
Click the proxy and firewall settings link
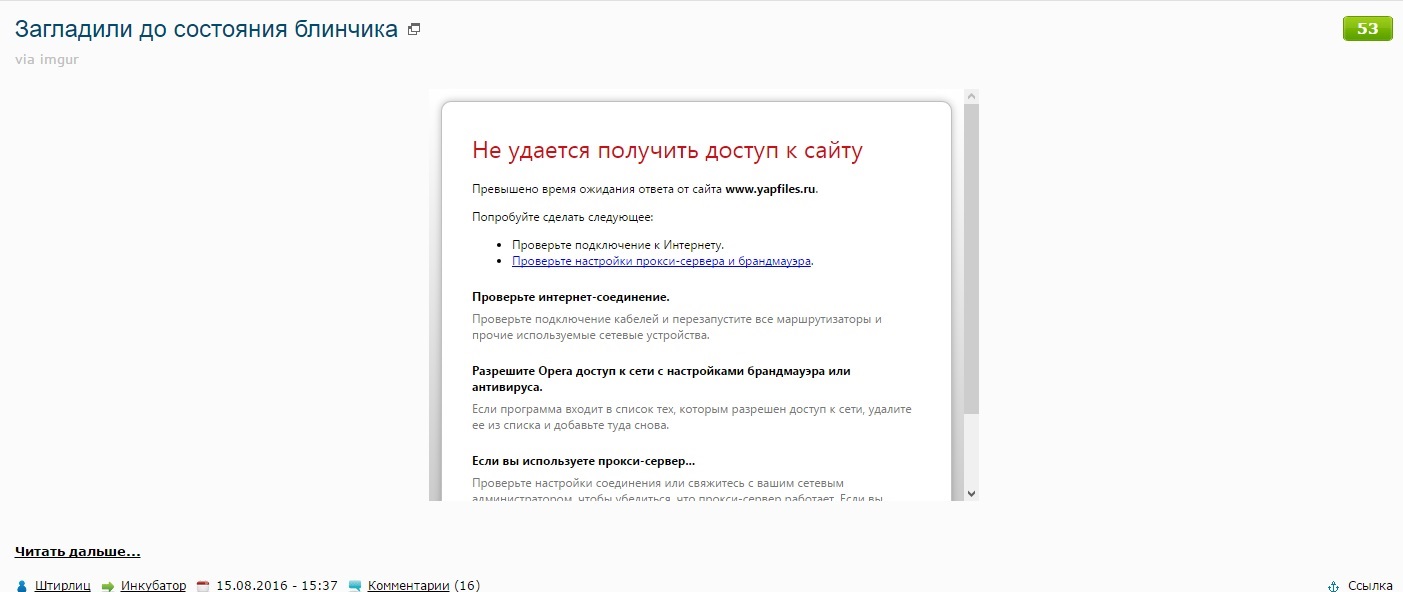click(661, 261)
